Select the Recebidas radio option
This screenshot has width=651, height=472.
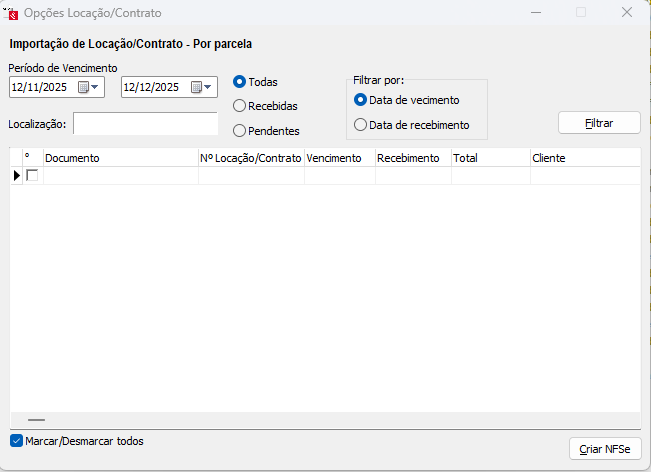(239, 105)
